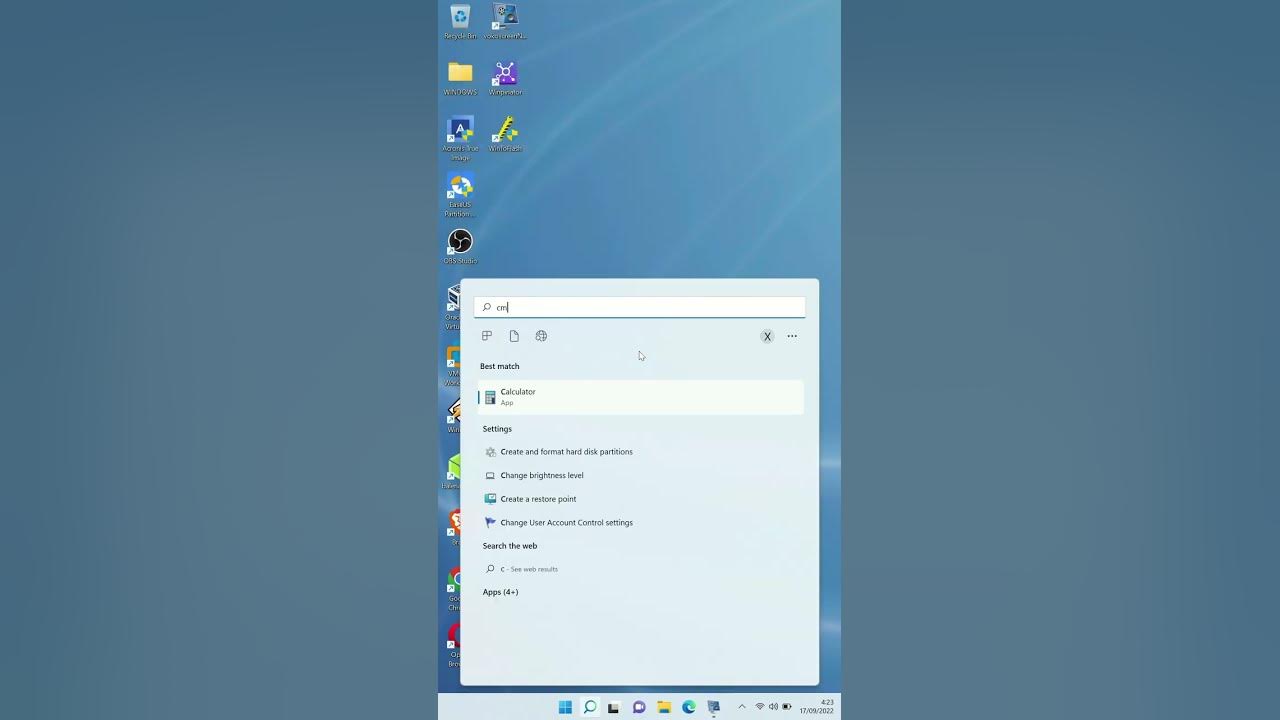This screenshot has width=1280, height=720.
Task: Open the clock showing 17/09/2022
Action: 816,707
